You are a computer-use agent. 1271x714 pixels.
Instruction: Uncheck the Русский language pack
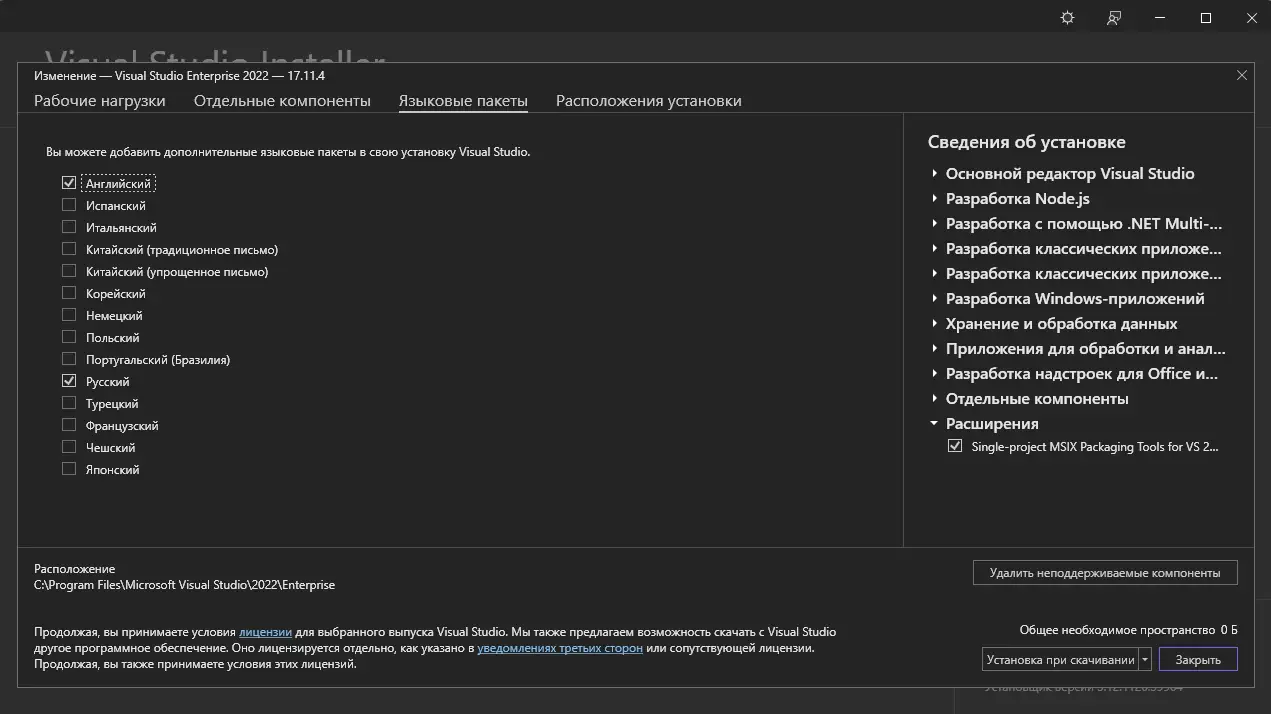(x=69, y=381)
